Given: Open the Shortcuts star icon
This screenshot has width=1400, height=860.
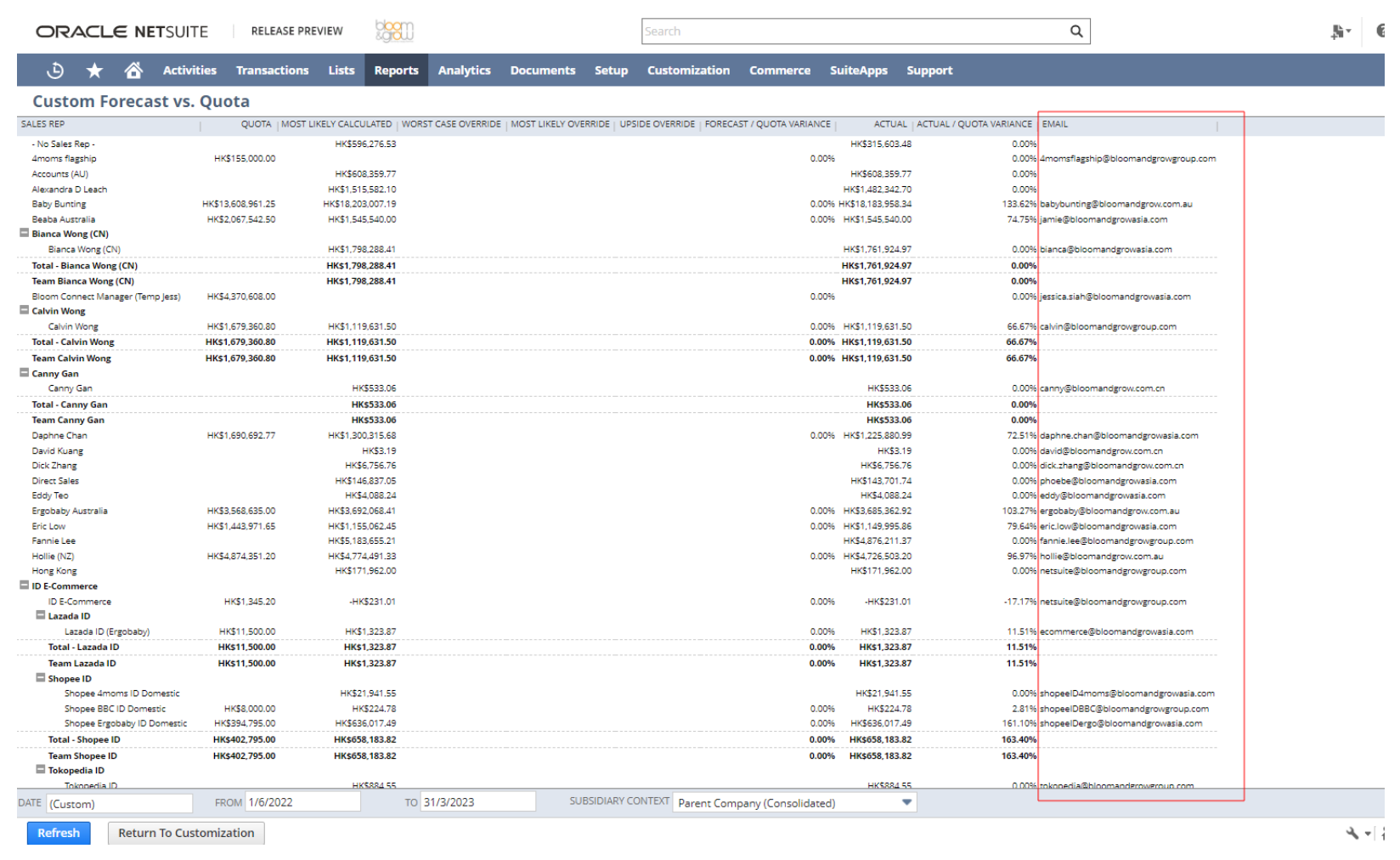Looking at the screenshot, I should coord(94,71).
